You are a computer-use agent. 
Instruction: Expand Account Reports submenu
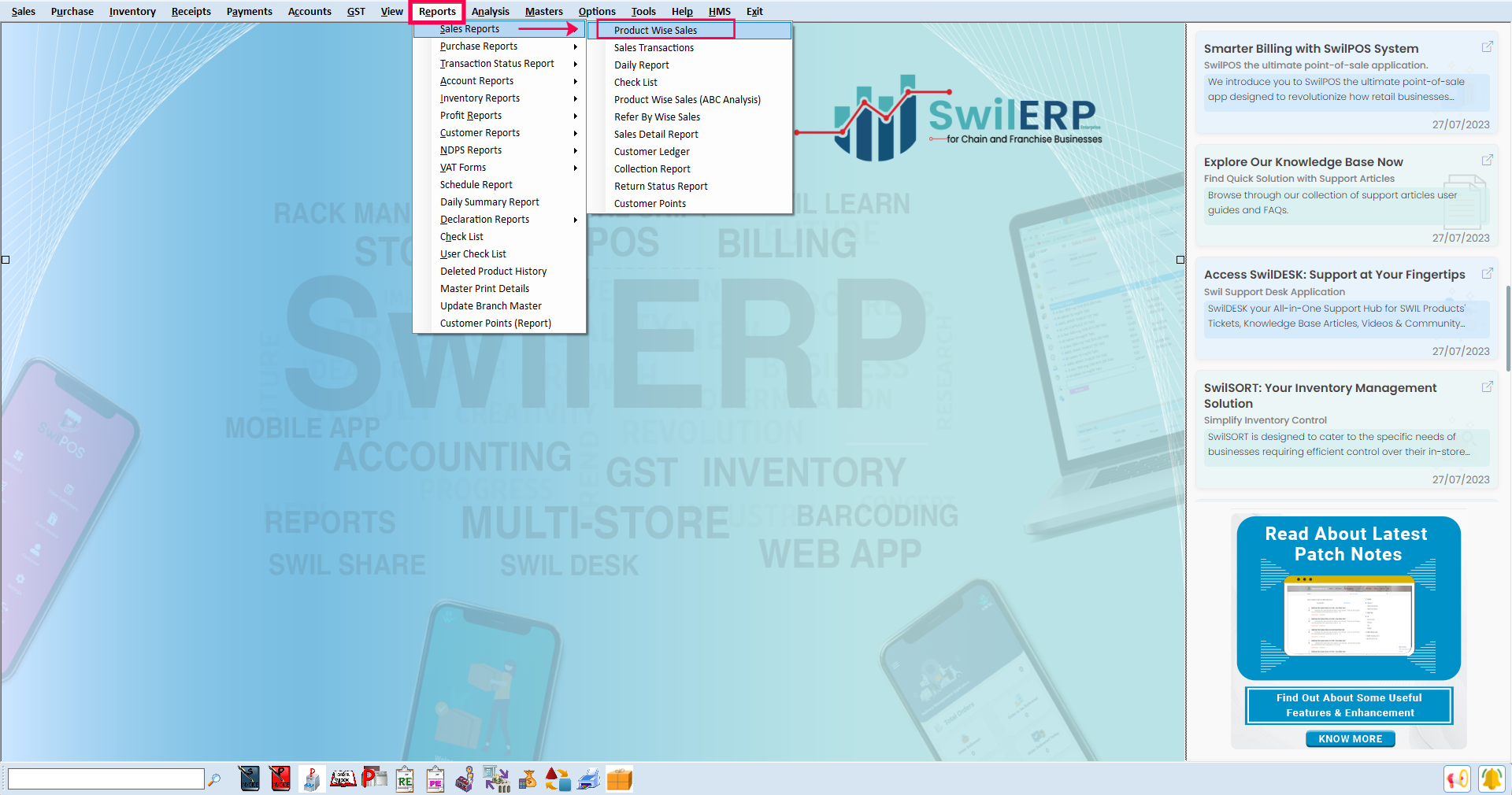coord(499,81)
